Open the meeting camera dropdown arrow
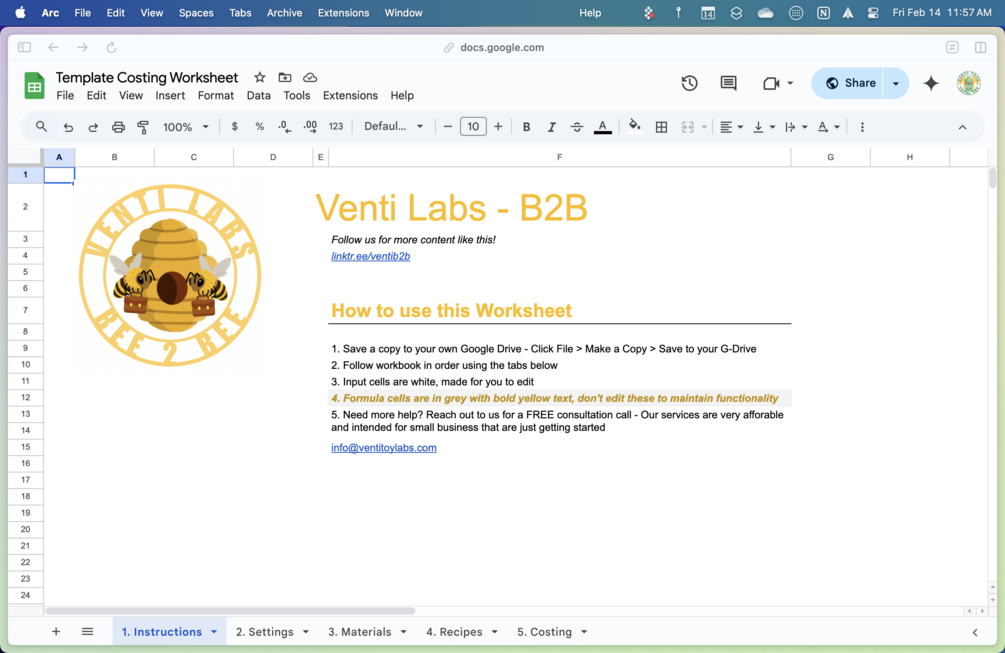This screenshot has width=1005, height=653. (790, 83)
